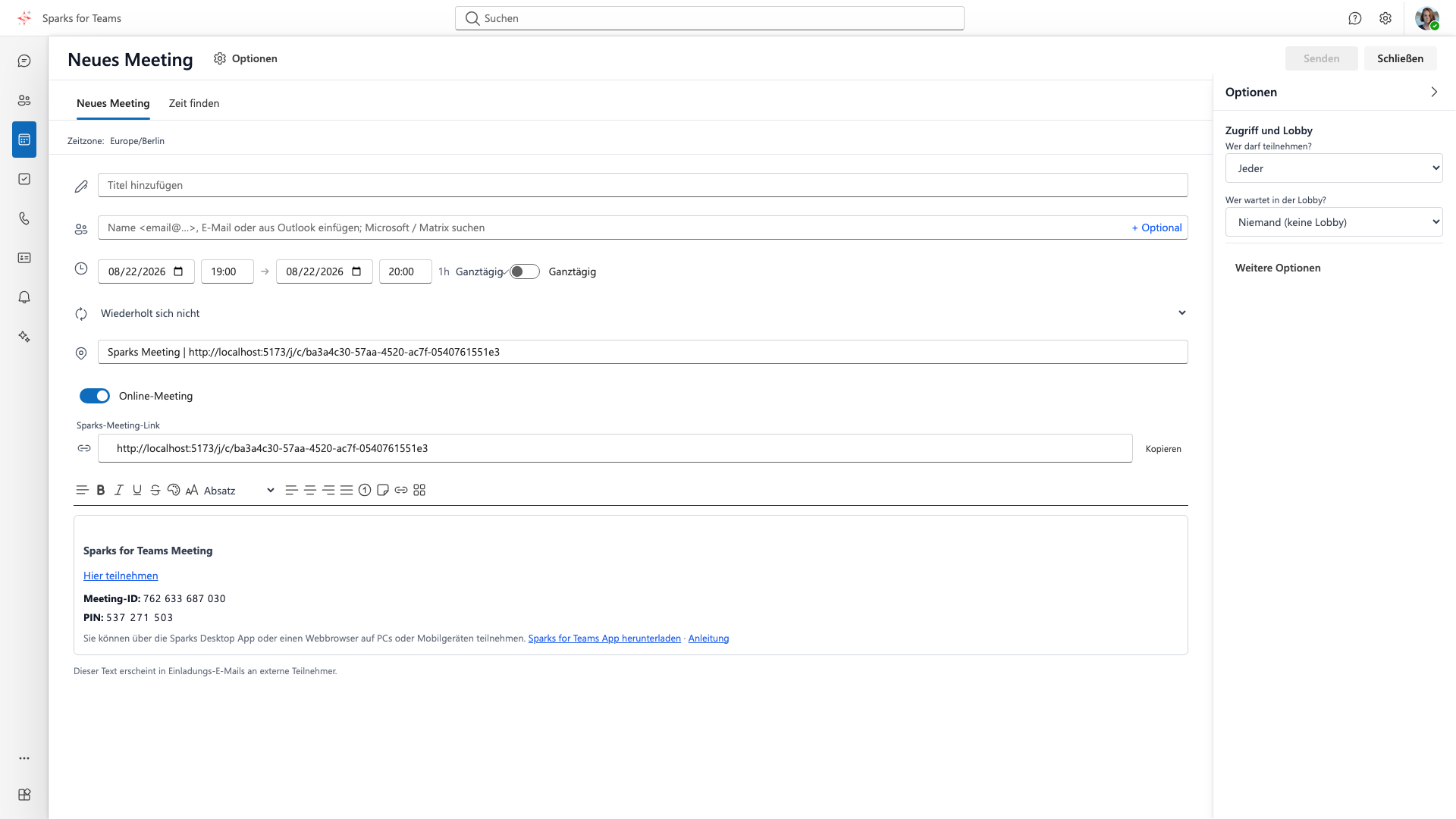Viewport: 1456px width, 819px height.
Task: Click the Sparks-Meeting-Link URL field
Action: (x=615, y=448)
